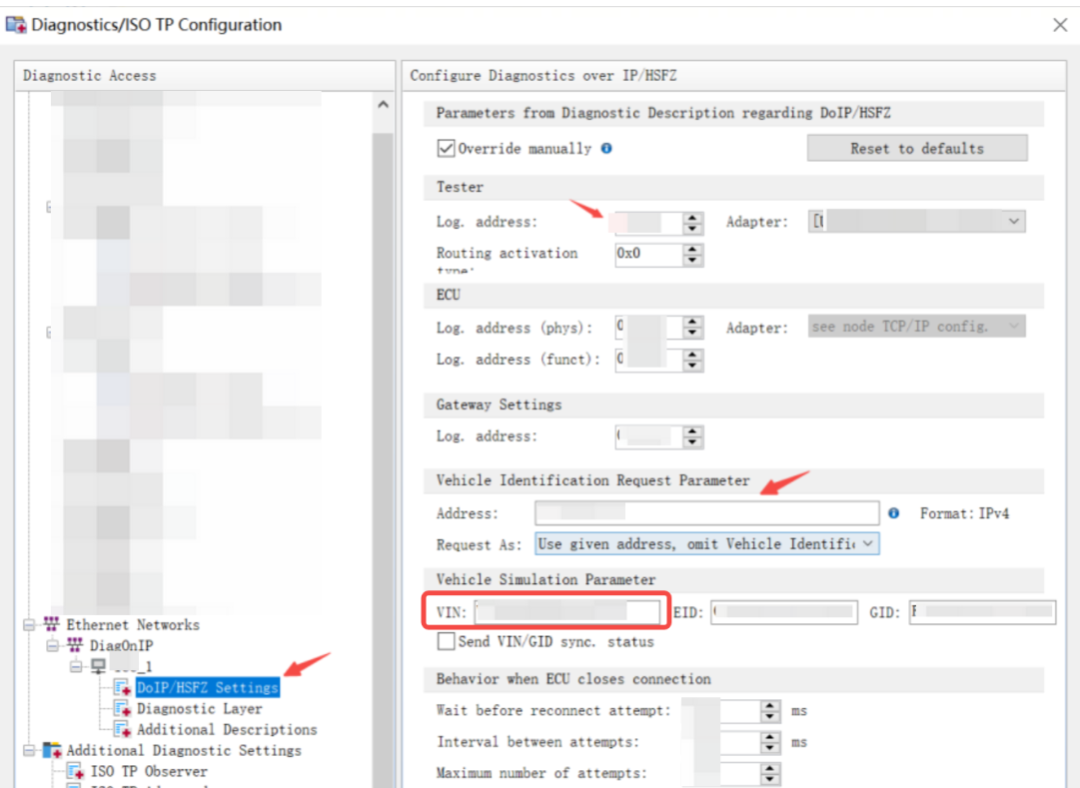The height and width of the screenshot is (788, 1080).
Task: Click the Ethernet Networks network icon
Action: [52, 624]
